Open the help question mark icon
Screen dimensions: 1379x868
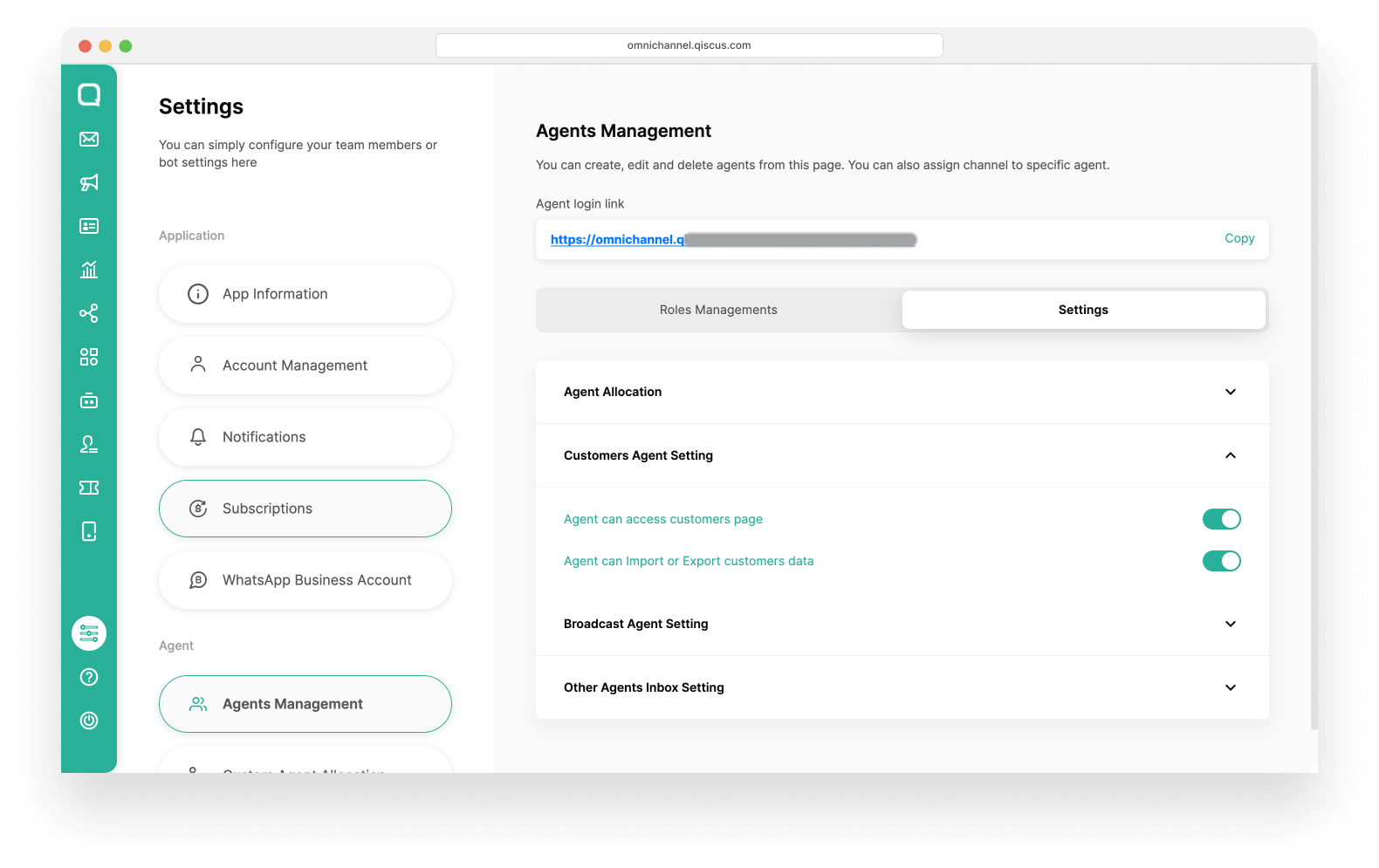click(x=89, y=677)
